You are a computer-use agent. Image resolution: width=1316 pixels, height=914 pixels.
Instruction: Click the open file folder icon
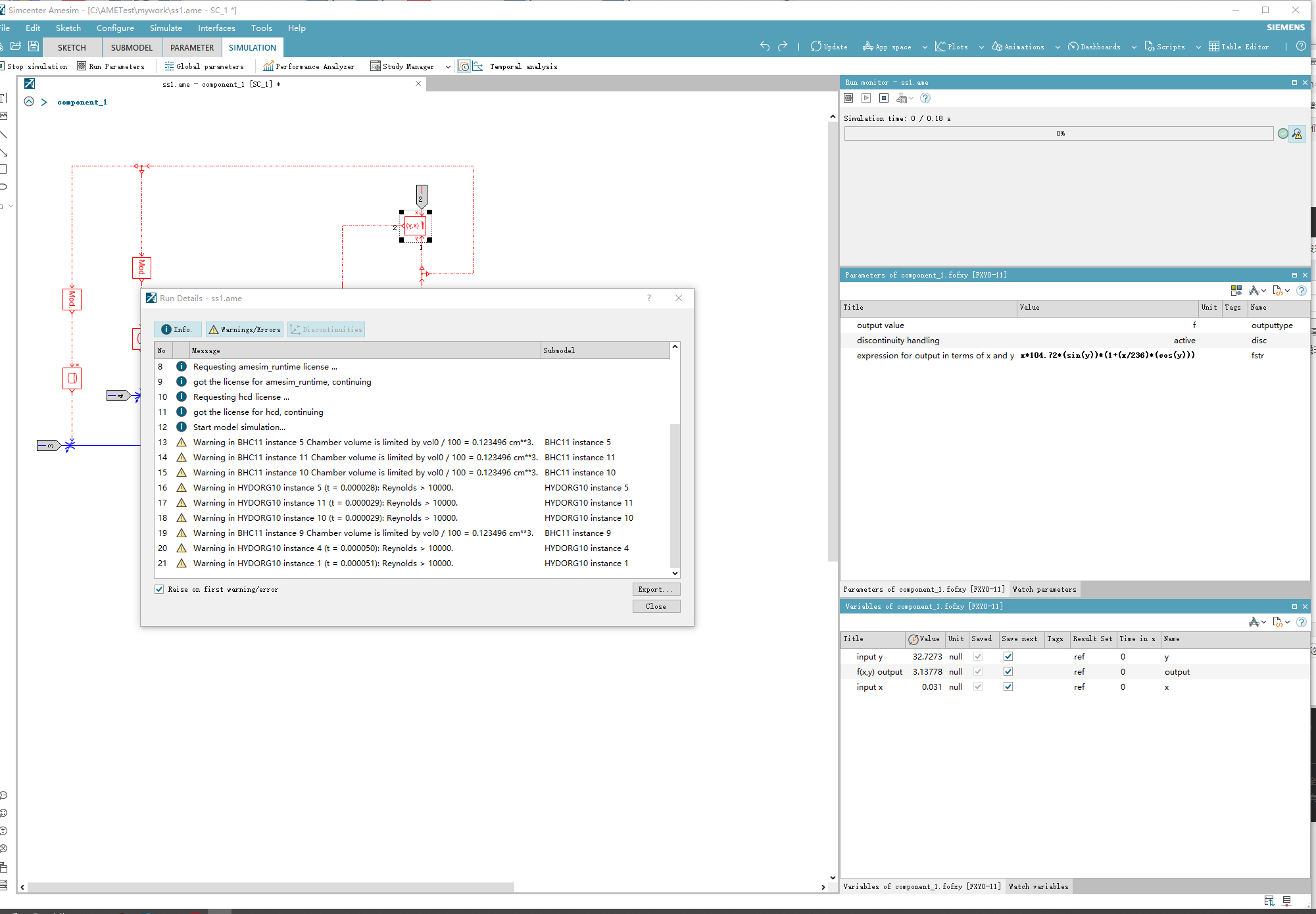pos(16,47)
